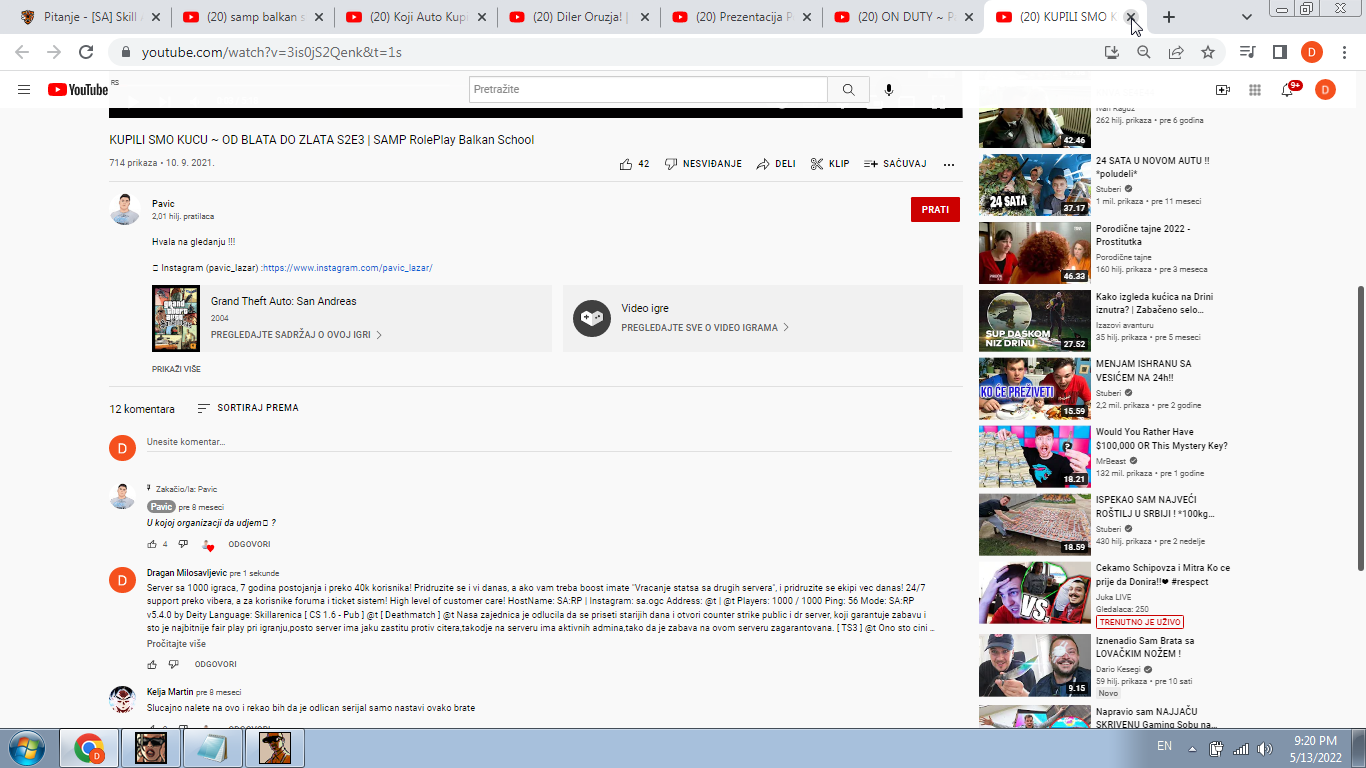Open Chrome zoom indicator icon
Screen dimensions: 1366x768
coord(1144,52)
